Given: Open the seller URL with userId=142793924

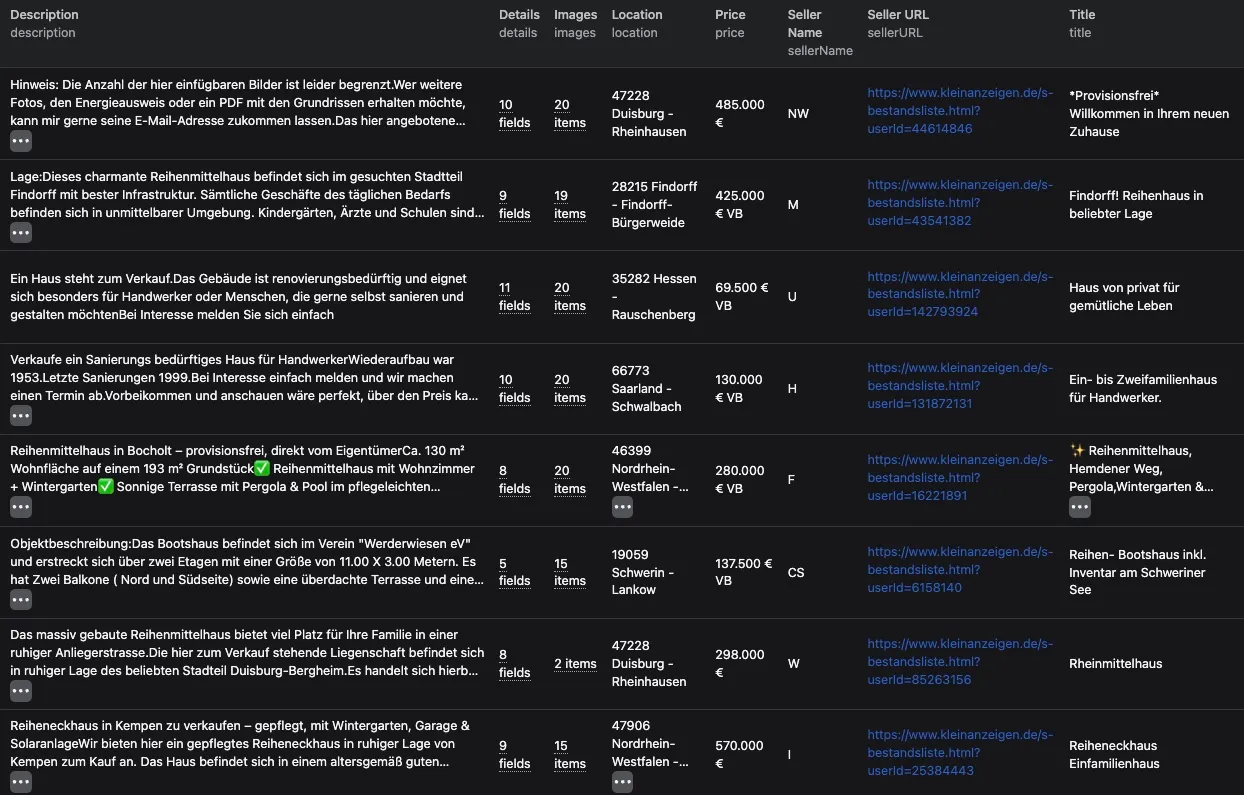Looking at the screenshot, I should [x=960, y=294].
